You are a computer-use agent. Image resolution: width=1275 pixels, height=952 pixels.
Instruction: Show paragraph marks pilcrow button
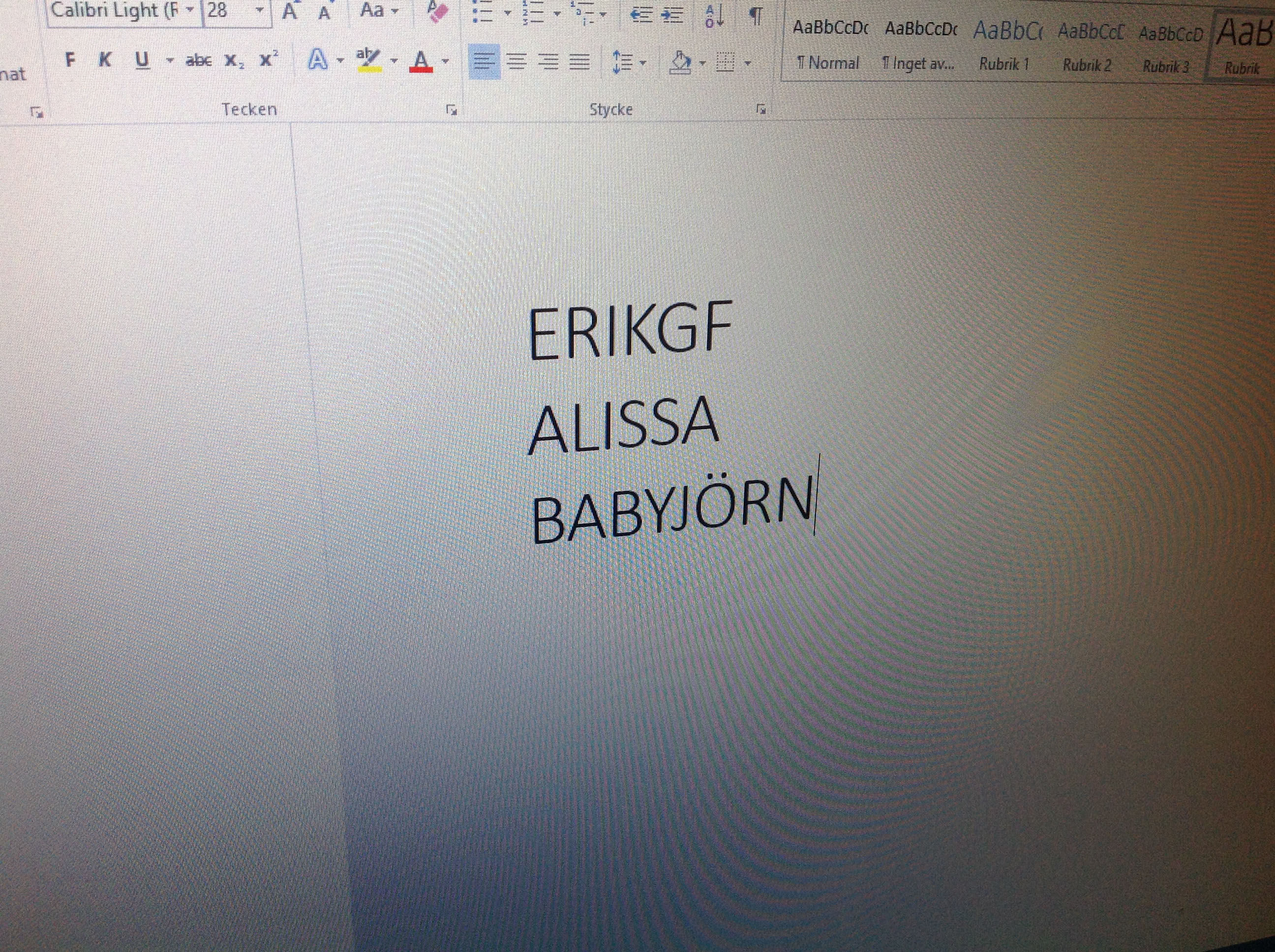coord(756,16)
